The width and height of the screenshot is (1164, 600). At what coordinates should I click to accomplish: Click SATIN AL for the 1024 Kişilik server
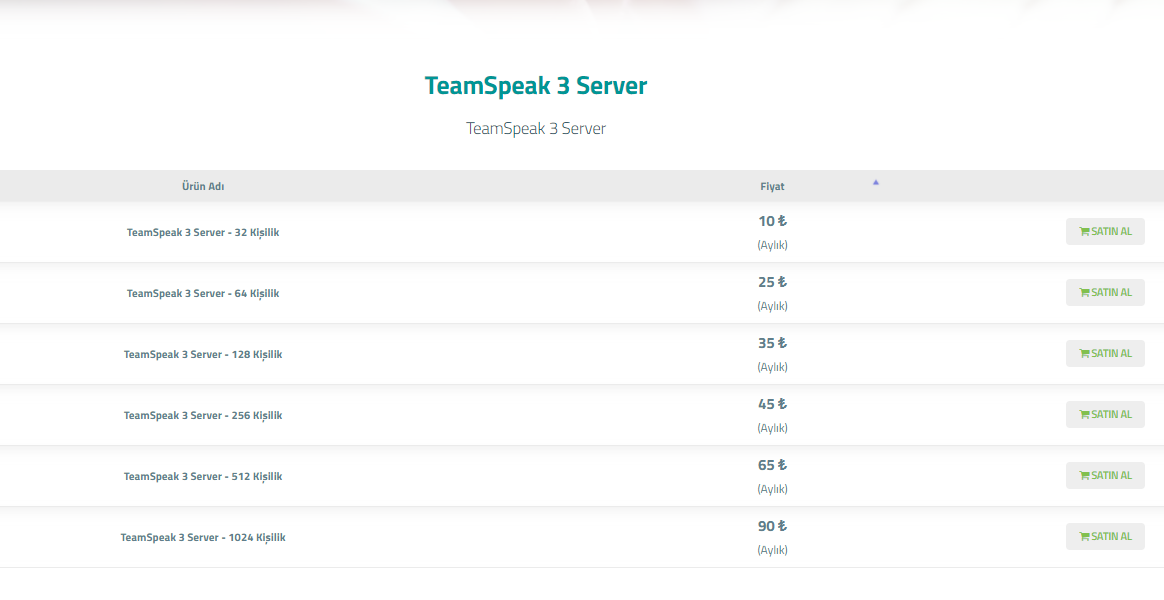click(x=1105, y=536)
